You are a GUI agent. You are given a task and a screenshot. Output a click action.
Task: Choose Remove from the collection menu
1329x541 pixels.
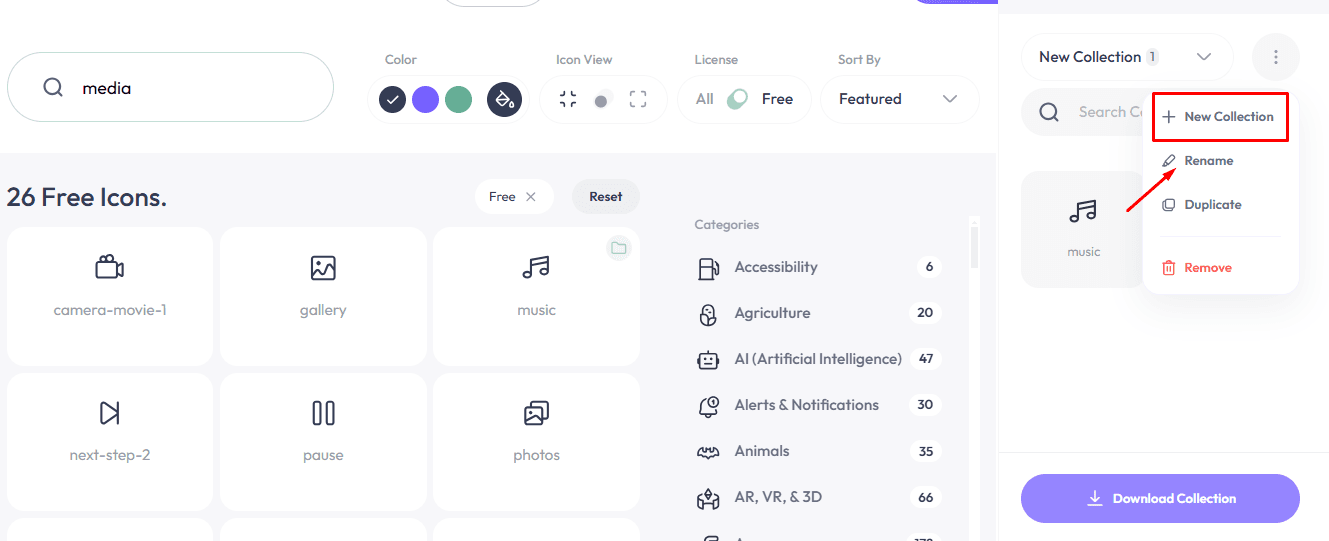(1196, 268)
